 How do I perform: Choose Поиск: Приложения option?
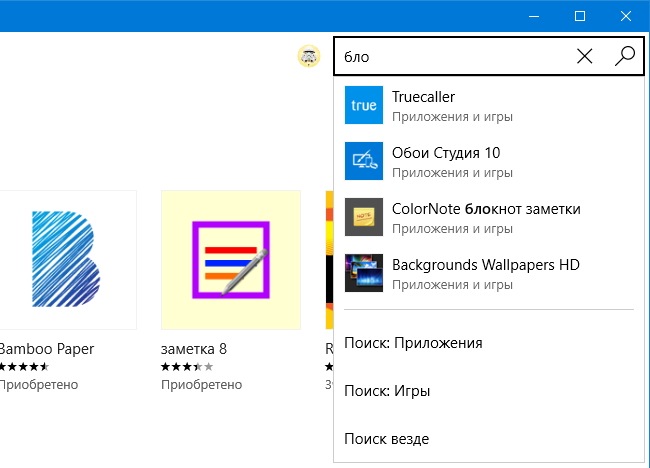413,343
